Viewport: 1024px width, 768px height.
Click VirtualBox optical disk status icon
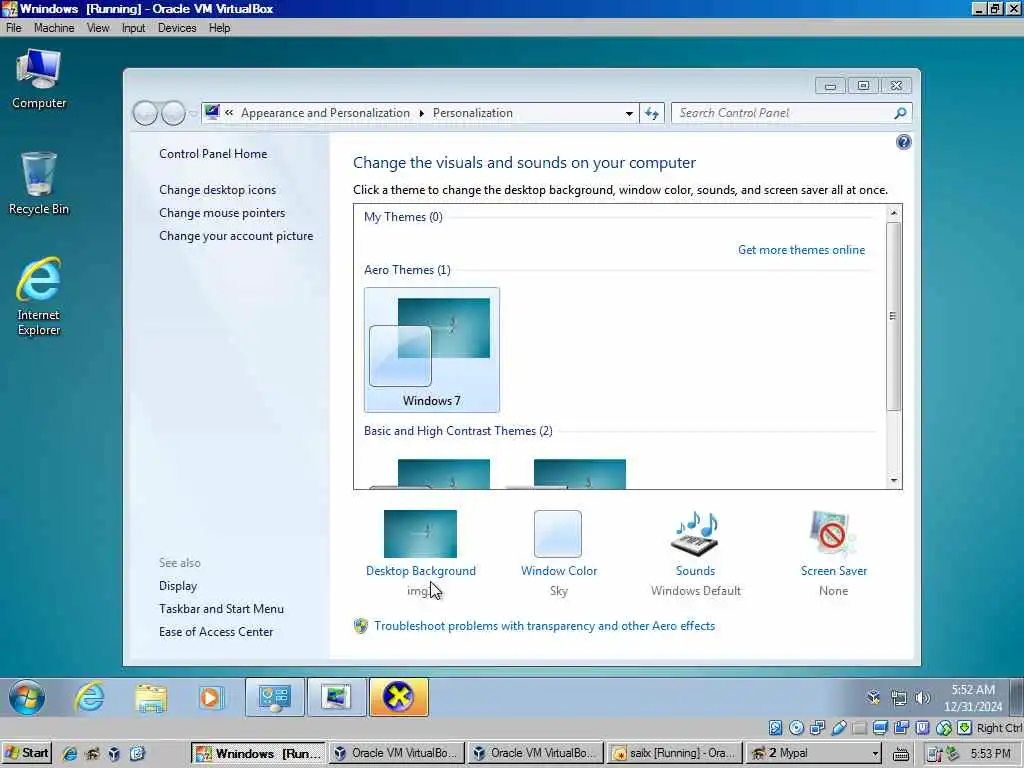(x=796, y=728)
